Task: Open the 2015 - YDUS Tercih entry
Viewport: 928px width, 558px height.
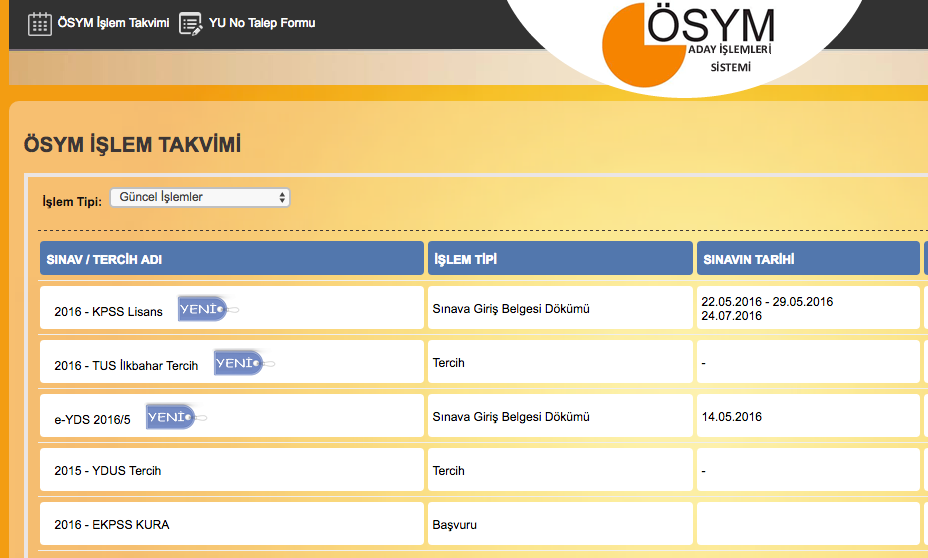Action: [107, 471]
